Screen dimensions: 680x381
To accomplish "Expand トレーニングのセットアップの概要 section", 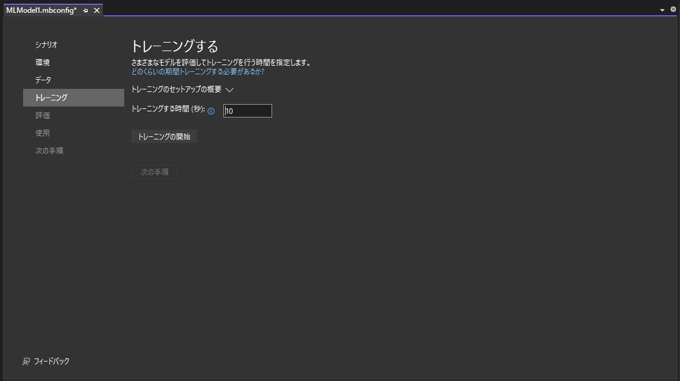I will pyautogui.click(x=183, y=89).
